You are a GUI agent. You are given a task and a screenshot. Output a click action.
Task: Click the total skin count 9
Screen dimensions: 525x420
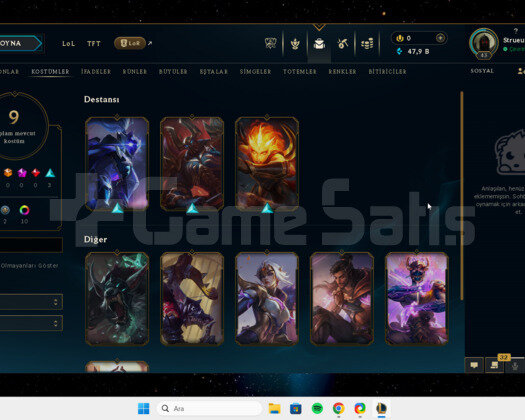[13, 117]
